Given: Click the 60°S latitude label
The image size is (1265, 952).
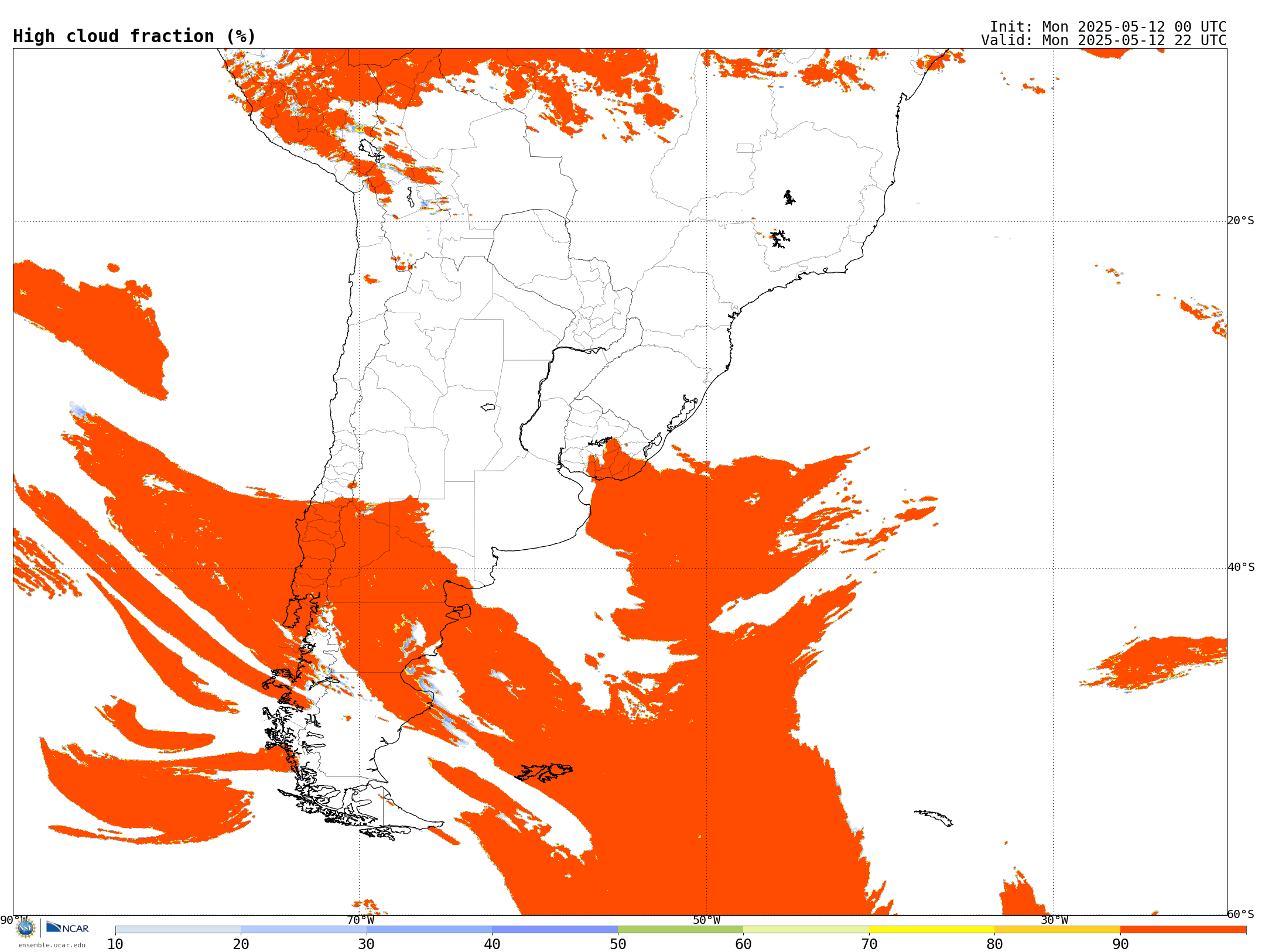Looking at the screenshot, I should (x=1241, y=914).
